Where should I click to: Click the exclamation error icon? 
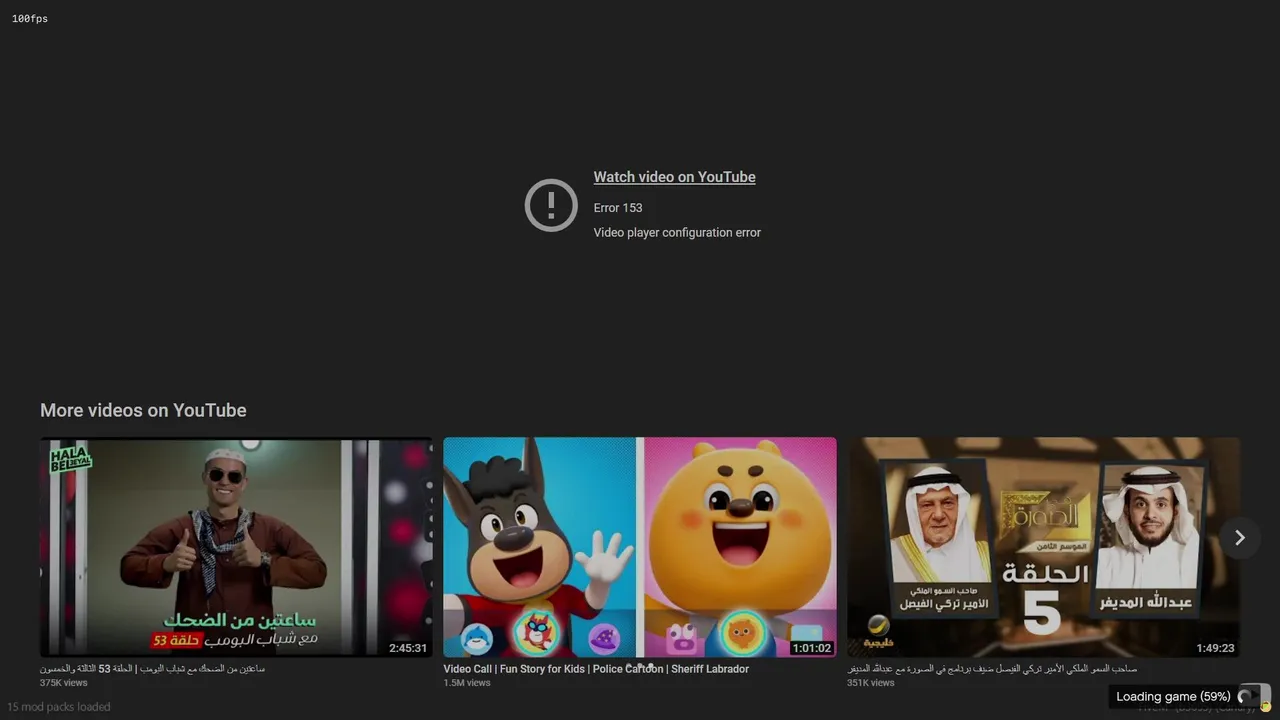[551, 205]
